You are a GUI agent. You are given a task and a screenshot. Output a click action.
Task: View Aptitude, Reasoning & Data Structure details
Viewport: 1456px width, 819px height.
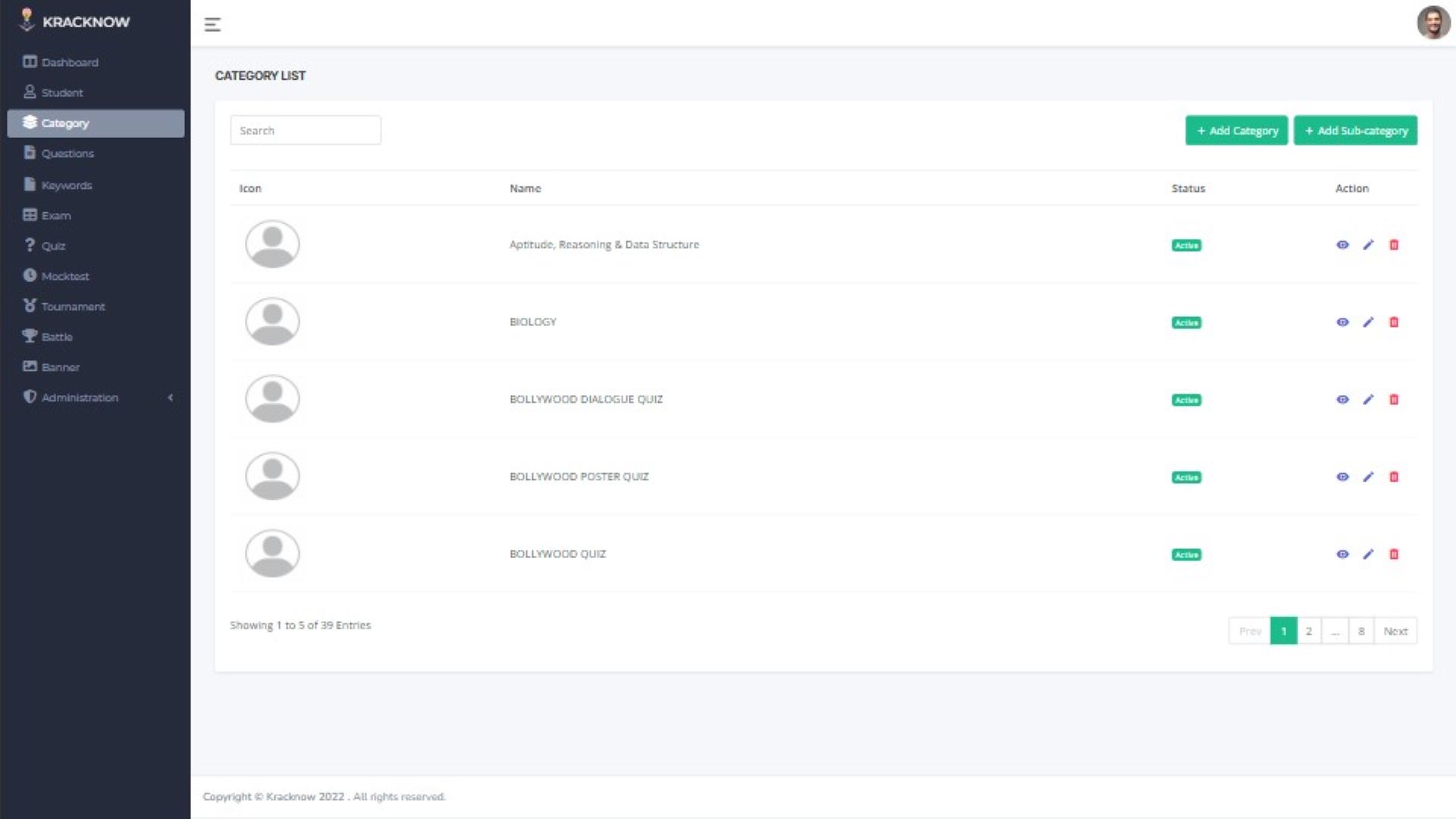tap(1342, 245)
